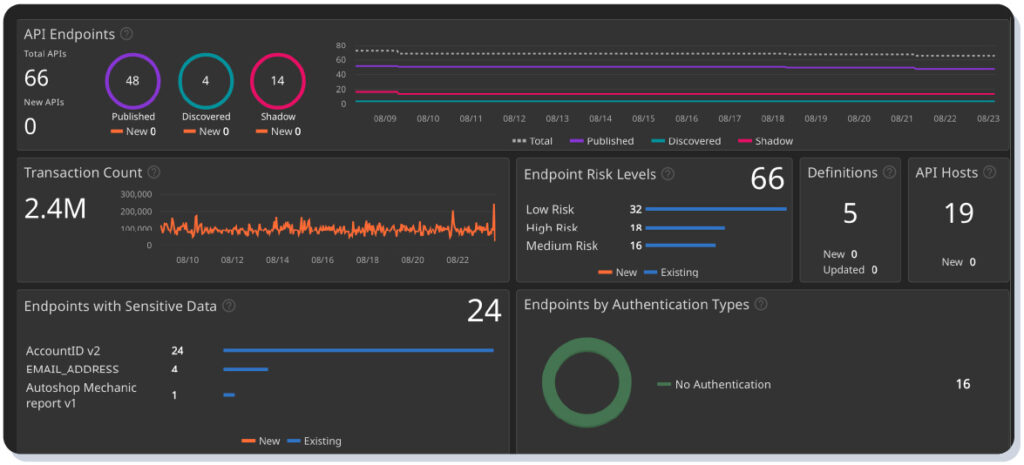Click the 08/22 date on transaction chart
The image size is (1024, 465).
(457, 260)
